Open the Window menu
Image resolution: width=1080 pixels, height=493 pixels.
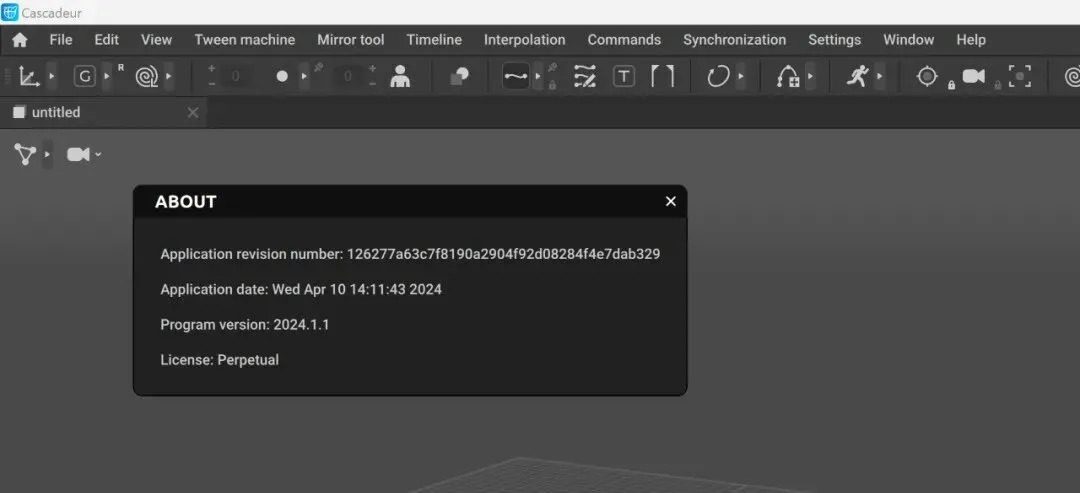pos(908,40)
